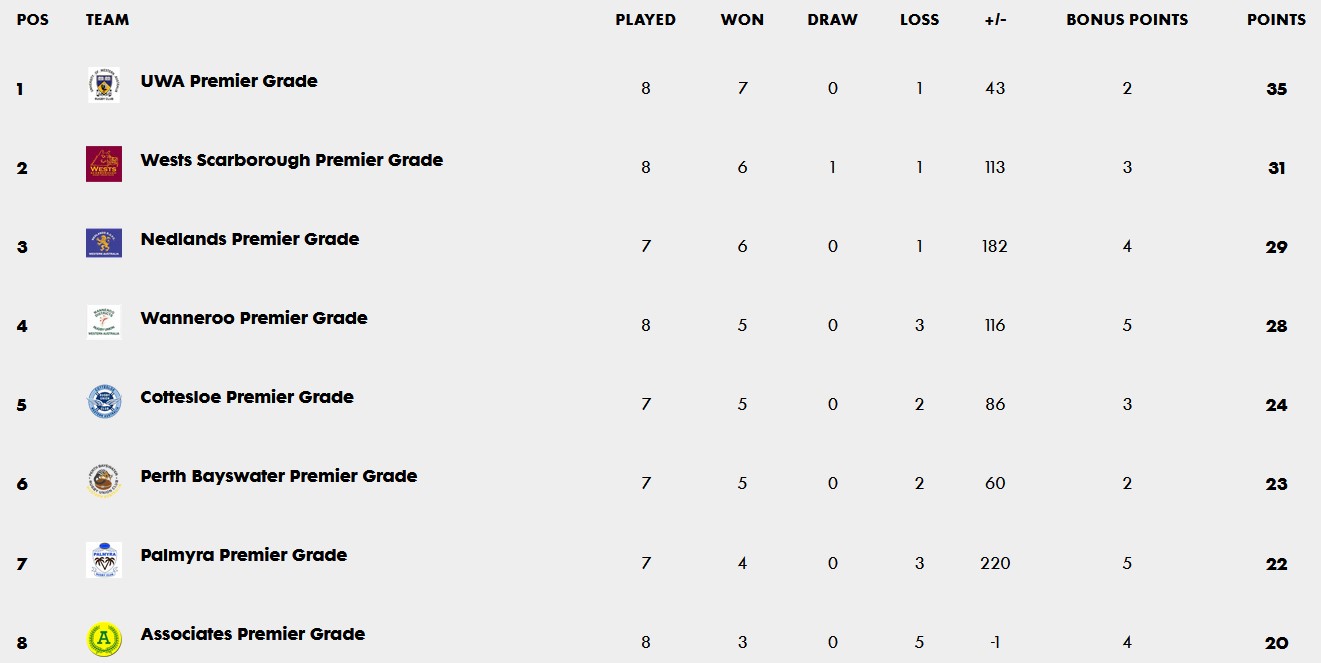Click the Wests Scarborough maroon logo
Screen dimensions: 1321x663
point(104,164)
